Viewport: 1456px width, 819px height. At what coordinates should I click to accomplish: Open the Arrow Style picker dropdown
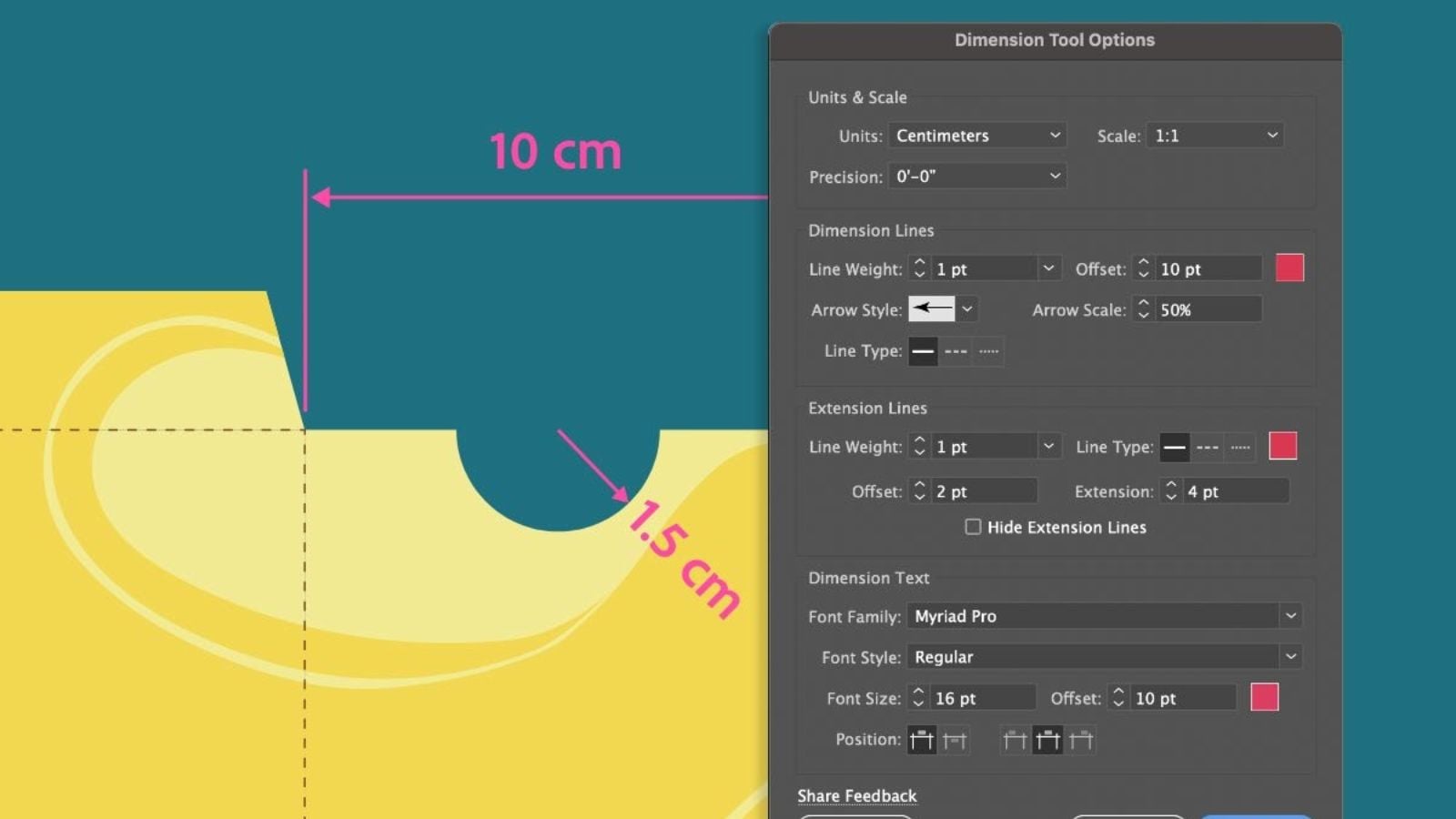[967, 309]
